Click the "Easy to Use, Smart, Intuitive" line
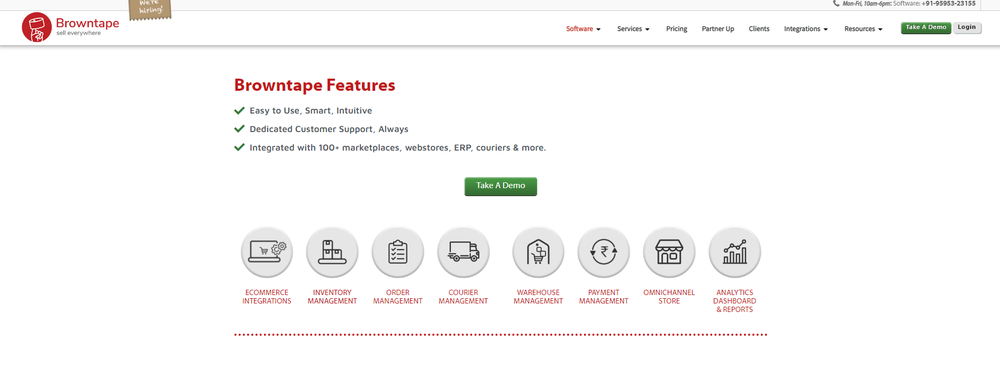The image size is (1000, 389). (x=311, y=110)
